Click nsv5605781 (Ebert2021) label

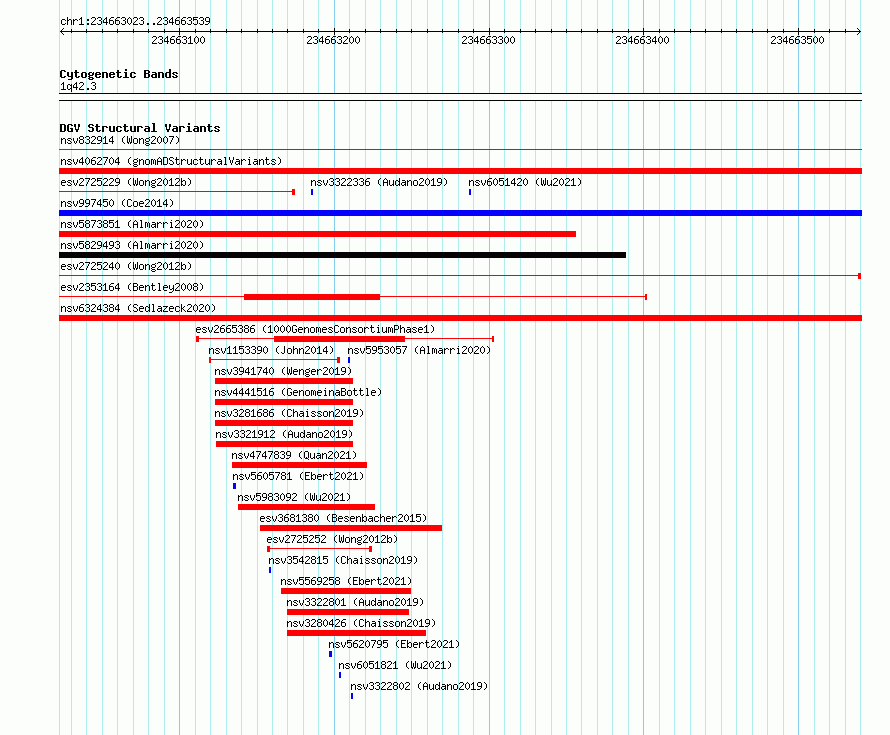(298, 476)
